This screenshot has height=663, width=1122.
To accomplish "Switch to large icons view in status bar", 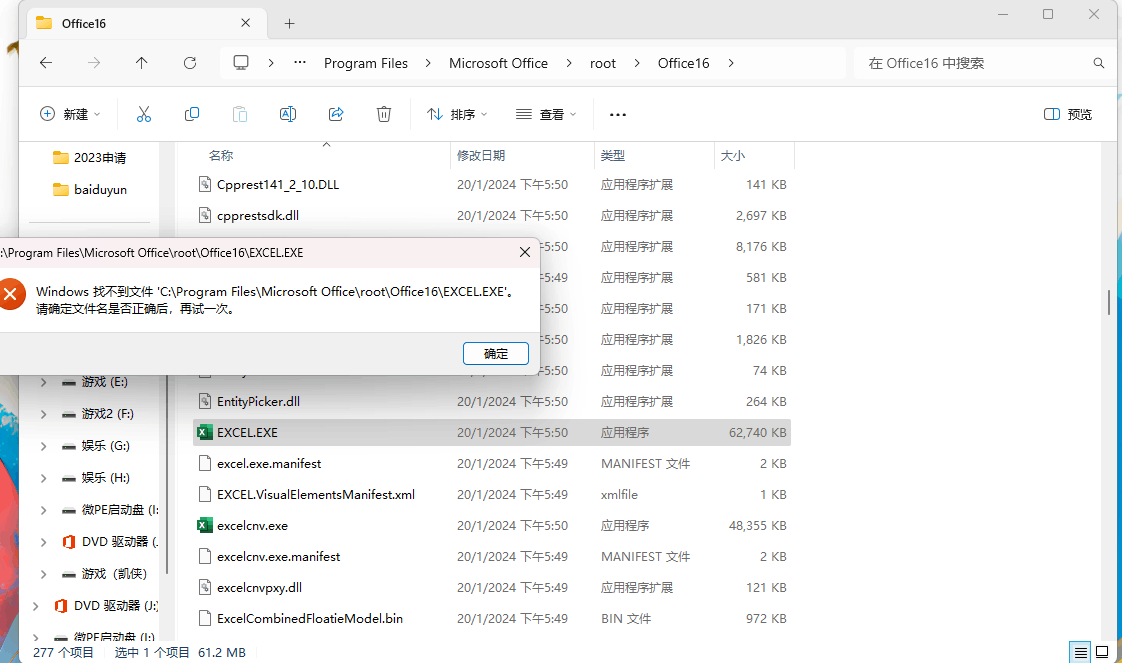I will tap(1102, 652).
